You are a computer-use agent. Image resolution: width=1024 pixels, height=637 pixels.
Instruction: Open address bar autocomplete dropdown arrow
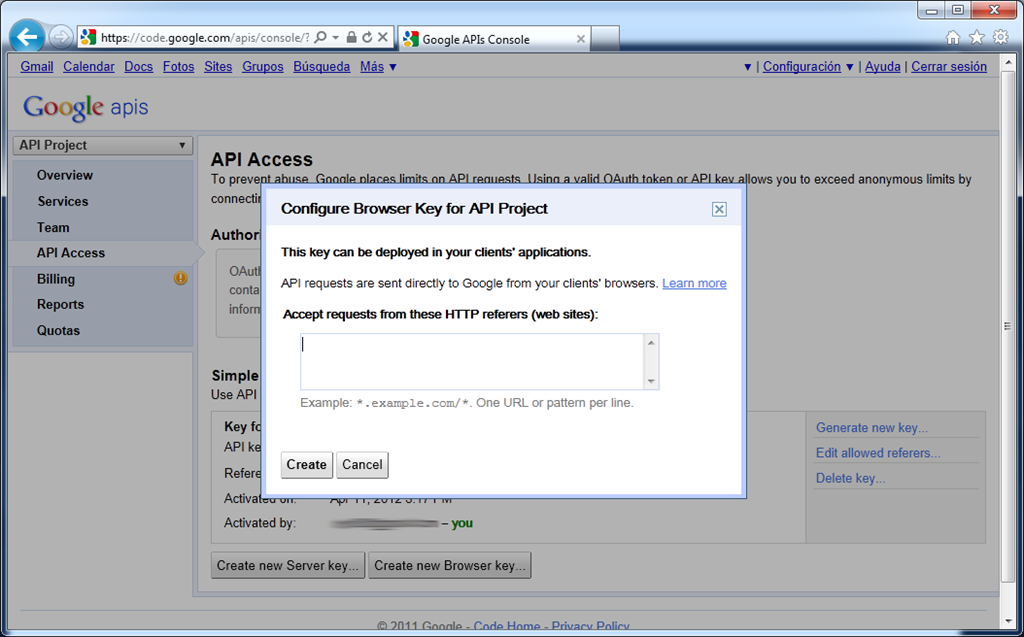[336, 37]
